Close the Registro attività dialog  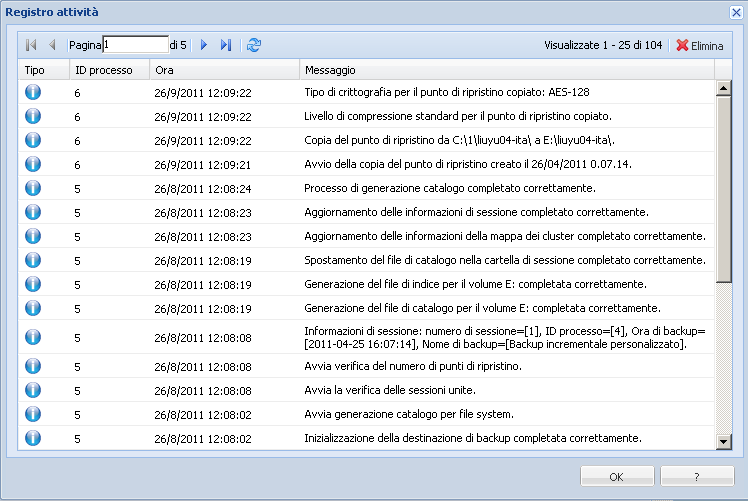pyautogui.click(x=735, y=11)
